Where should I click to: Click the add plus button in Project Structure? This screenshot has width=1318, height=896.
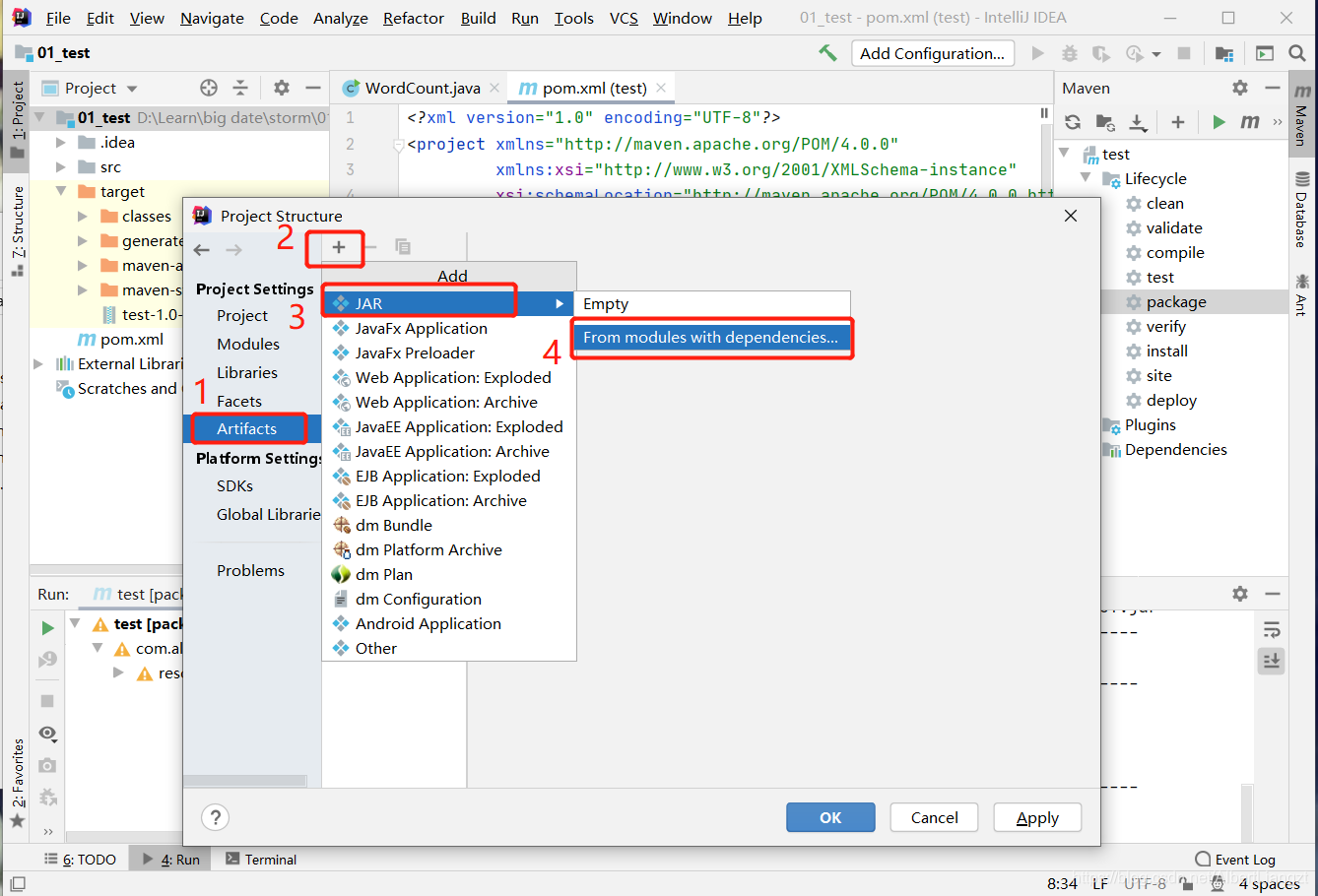tap(339, 247)
